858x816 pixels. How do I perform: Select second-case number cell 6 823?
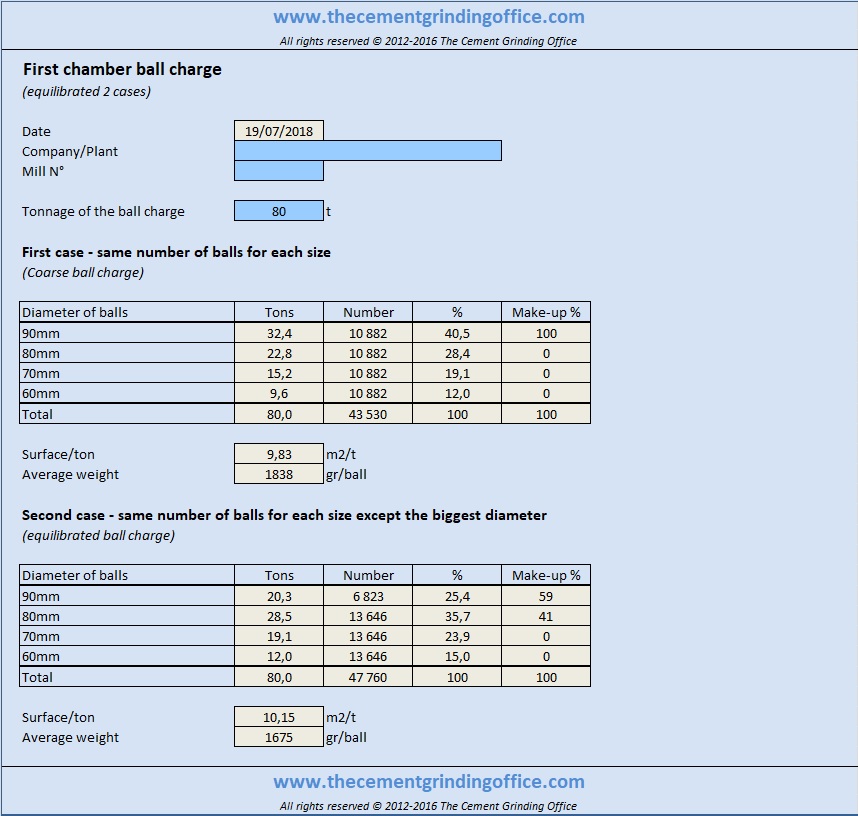pyautogui.click(x=368, y=596)
